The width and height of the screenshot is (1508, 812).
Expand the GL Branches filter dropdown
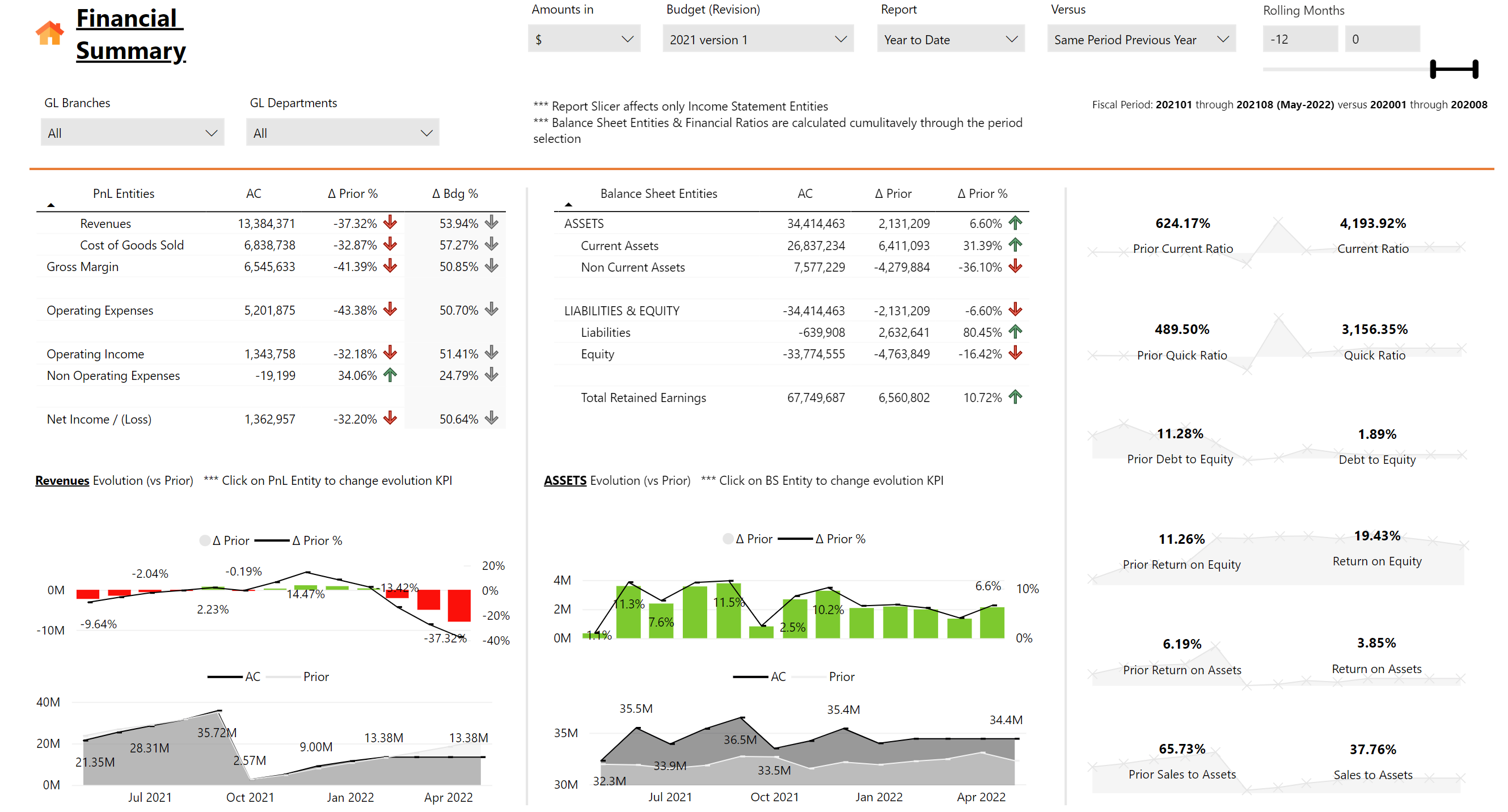tap(212, 132)
